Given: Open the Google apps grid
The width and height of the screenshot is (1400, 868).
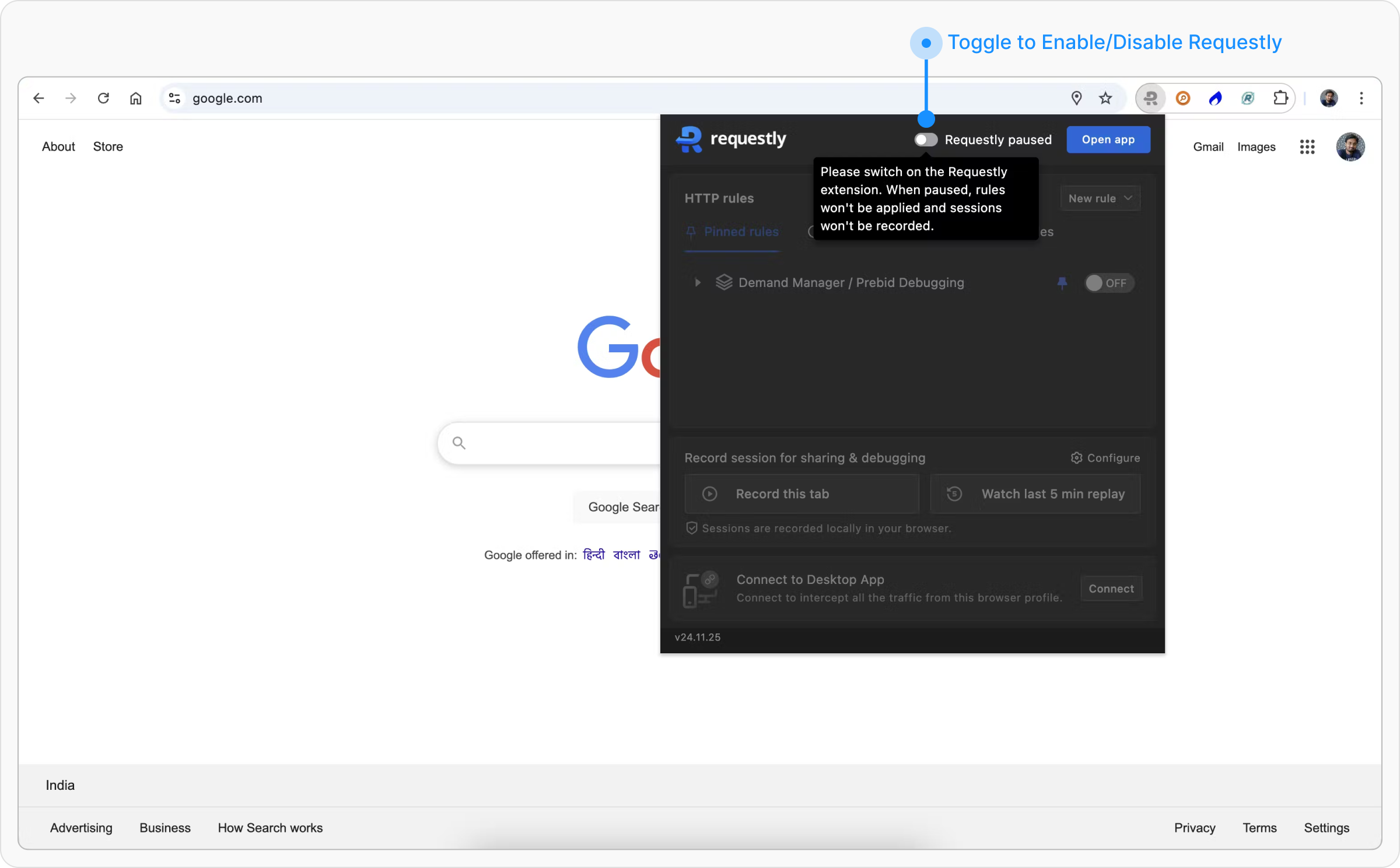Looking at the screenshot, I should [x=1307, y=147].
